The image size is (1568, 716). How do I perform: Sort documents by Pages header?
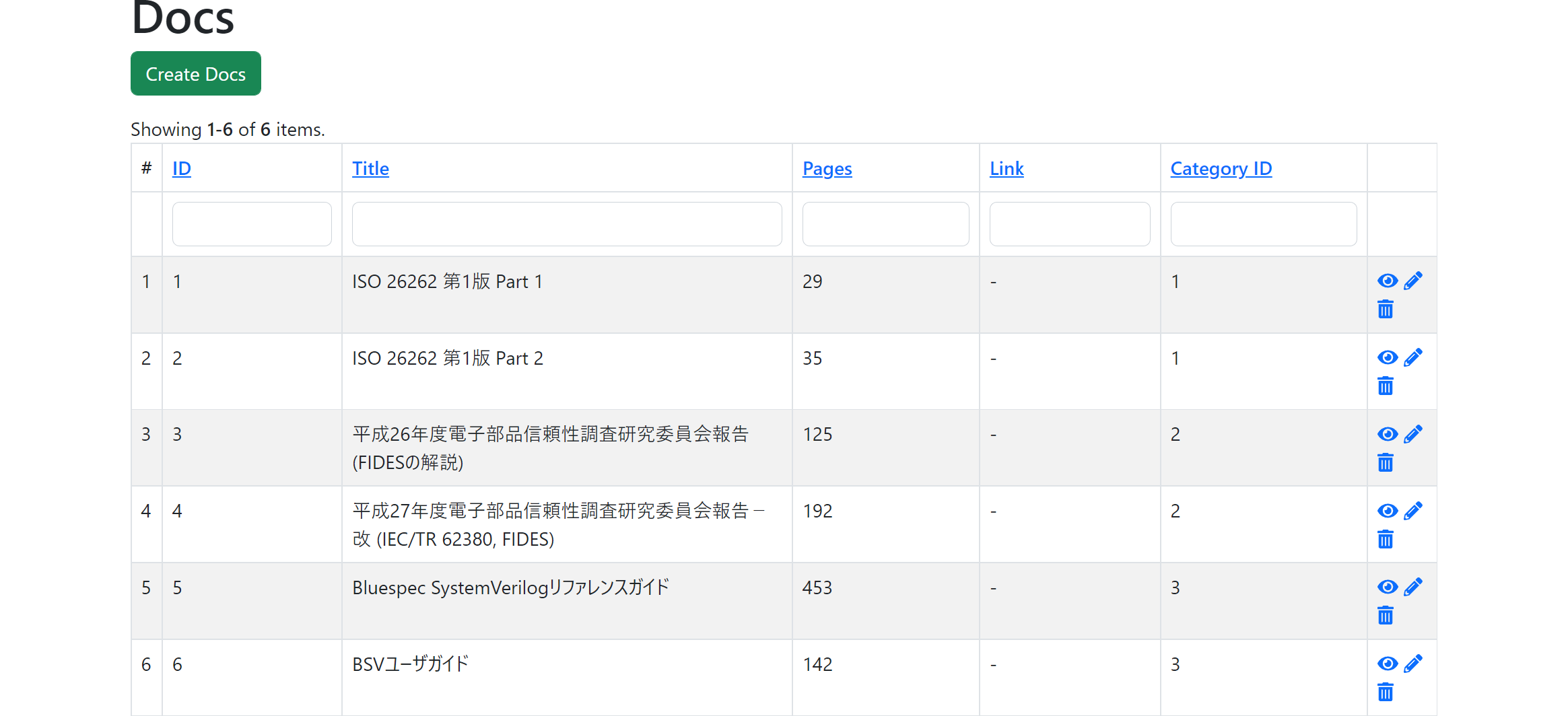pyautogui.click(x=827, y=168)
